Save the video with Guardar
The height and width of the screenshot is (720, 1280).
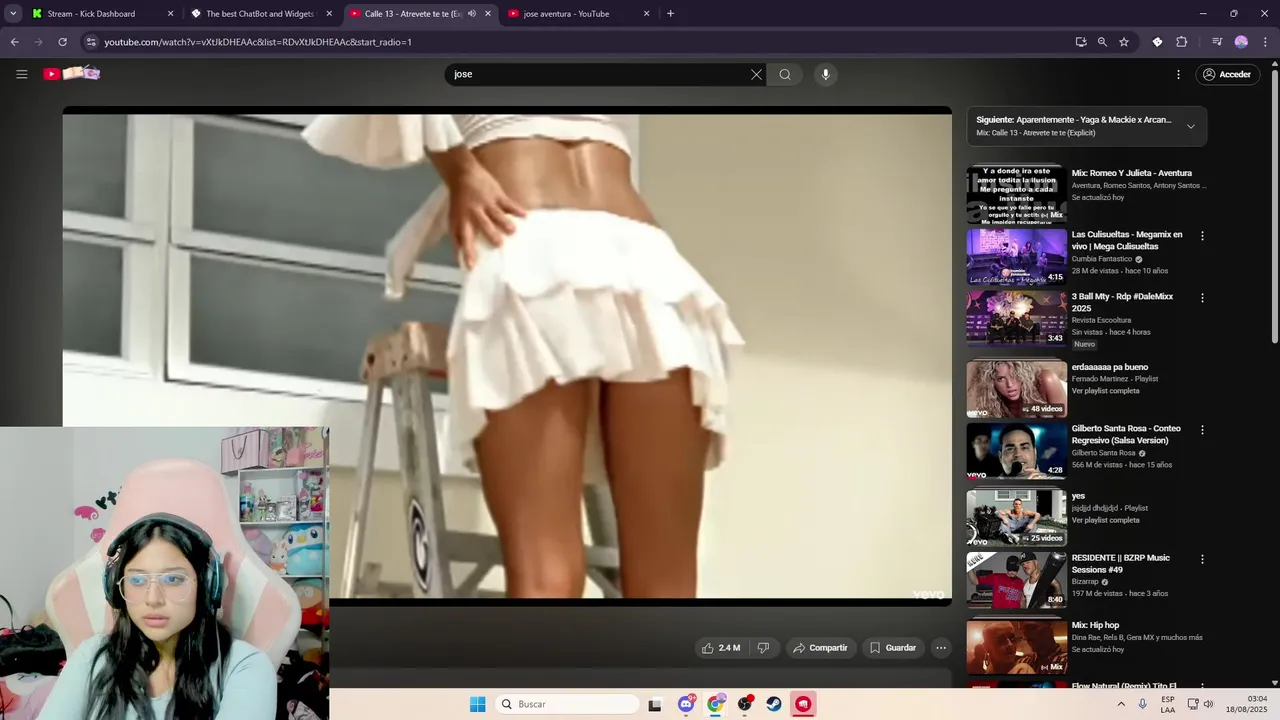(x=893, y=648)
